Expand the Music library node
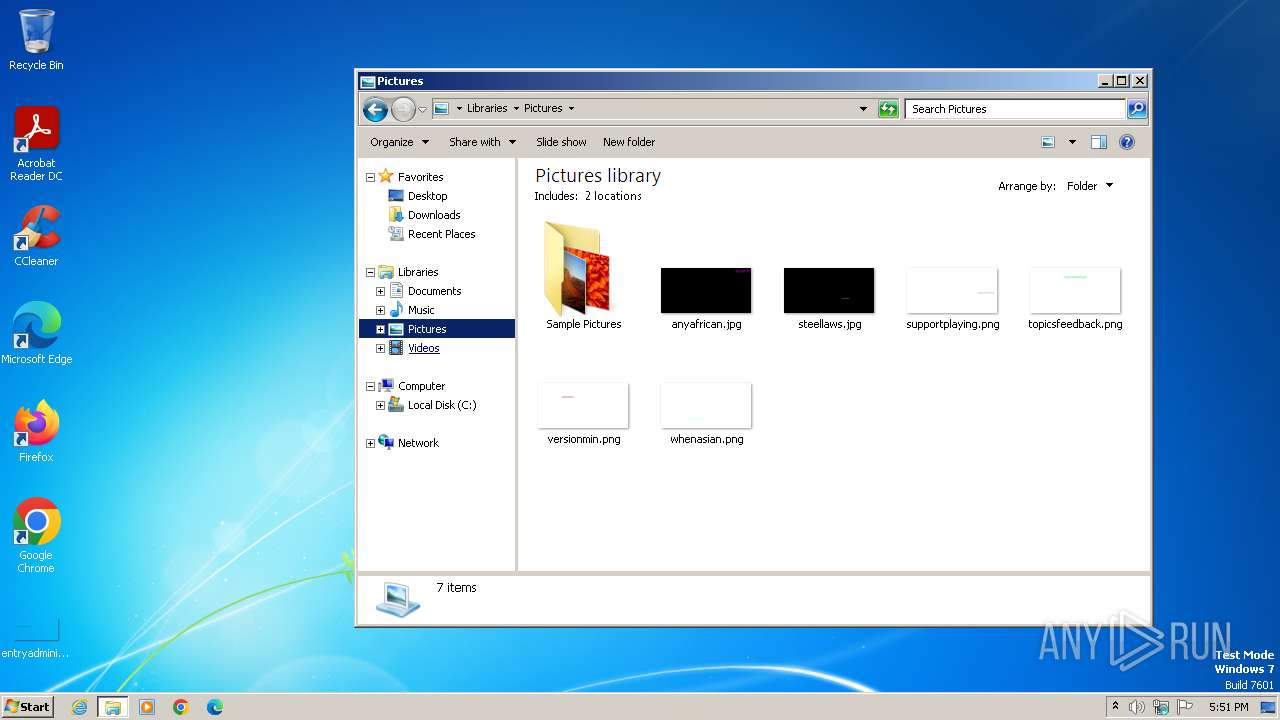 coord(380,310)
